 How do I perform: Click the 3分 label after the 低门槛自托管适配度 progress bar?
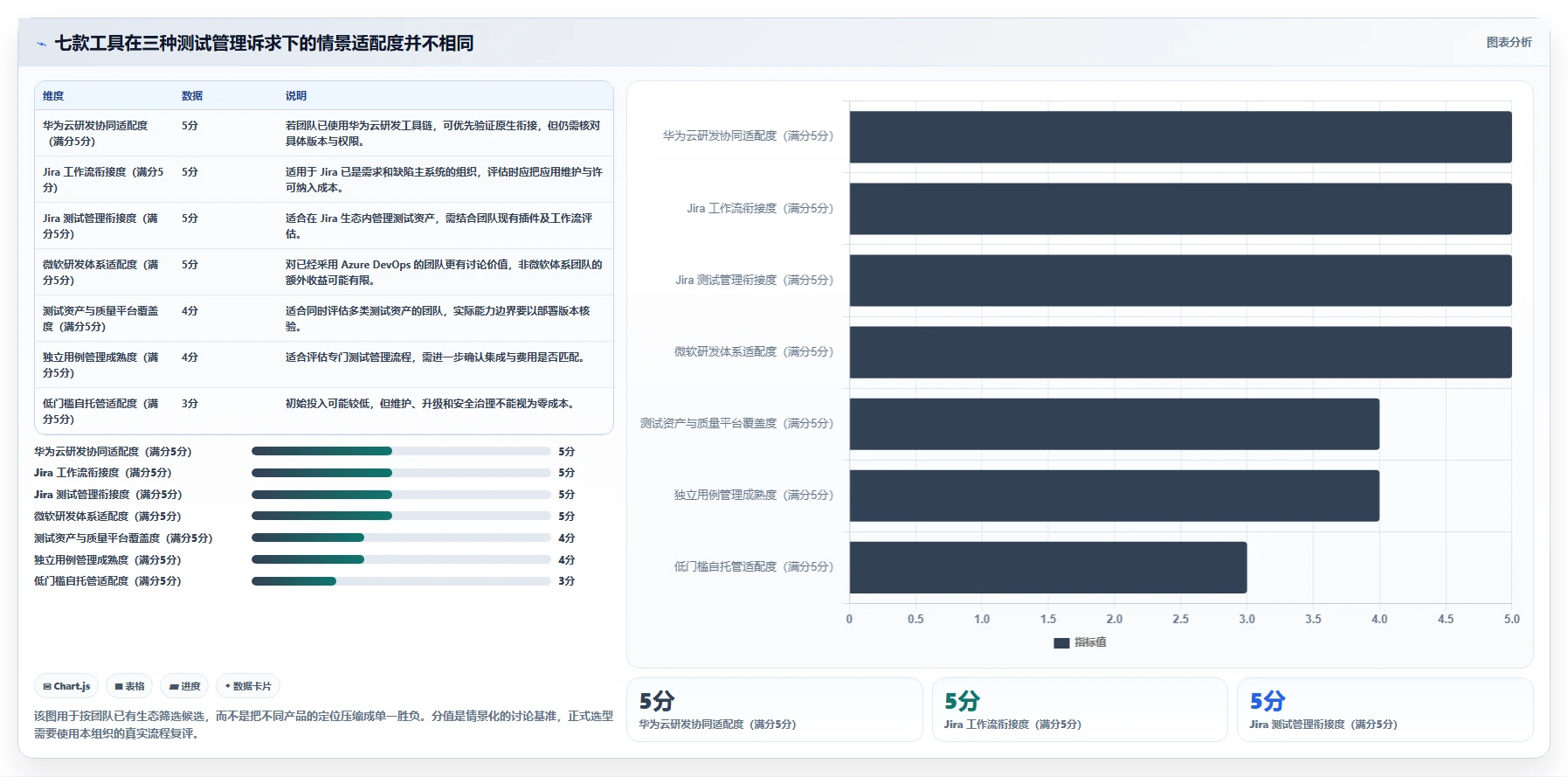coord(567,581)
